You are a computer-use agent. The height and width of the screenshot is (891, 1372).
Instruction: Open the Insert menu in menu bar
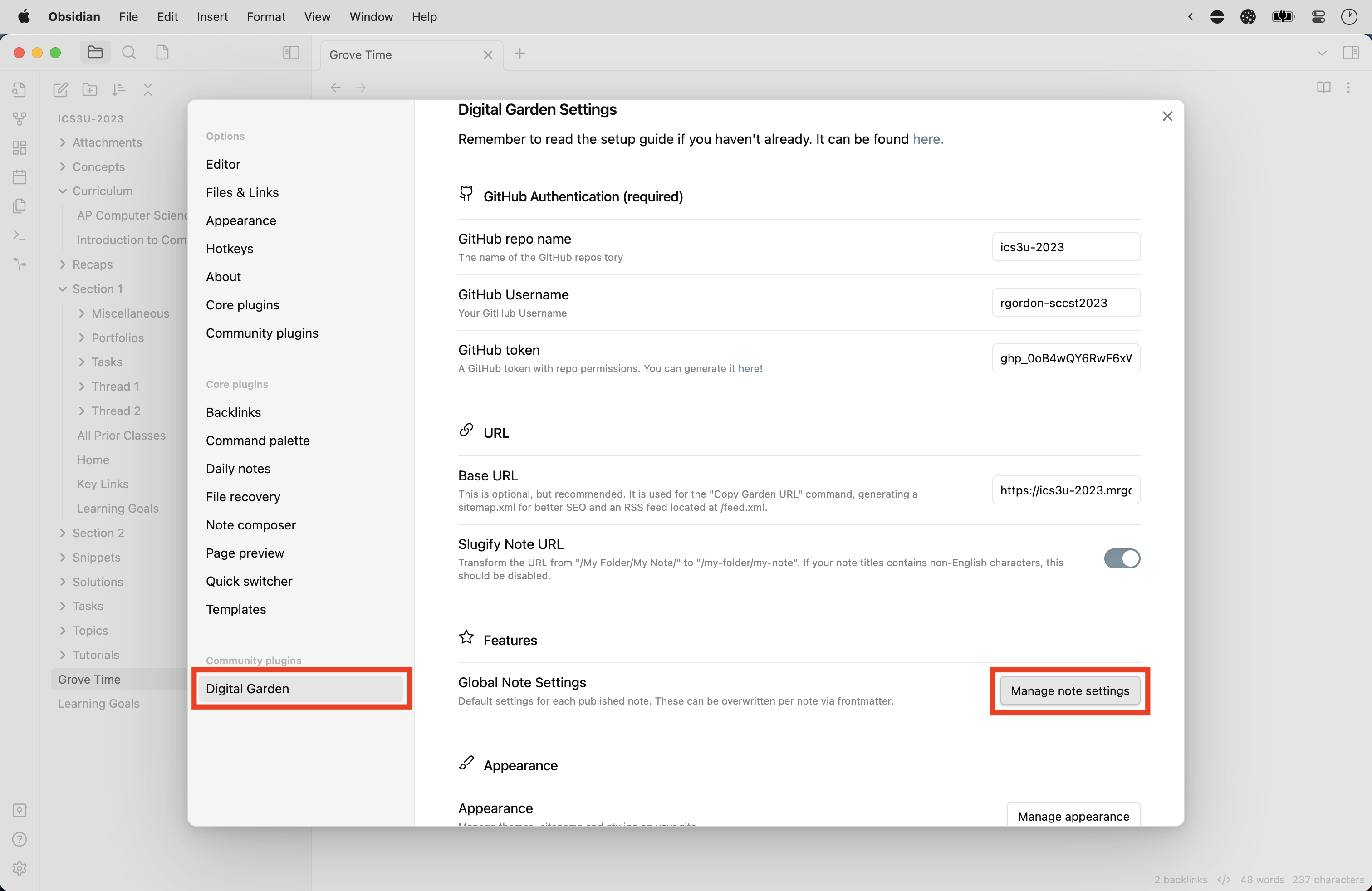click(x=212, y=17)
